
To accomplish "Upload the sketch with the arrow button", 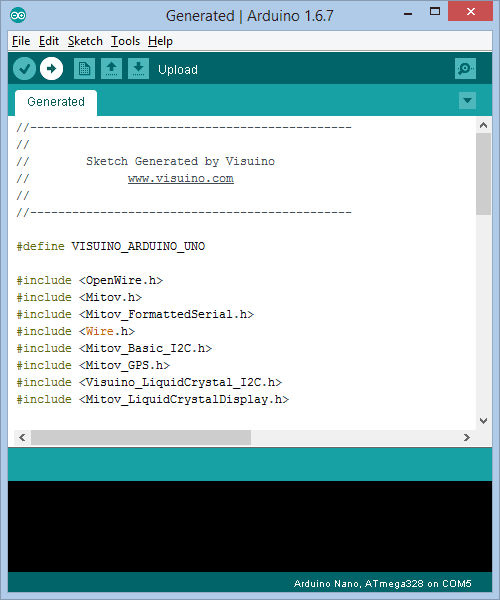I will tap(52, 69).
